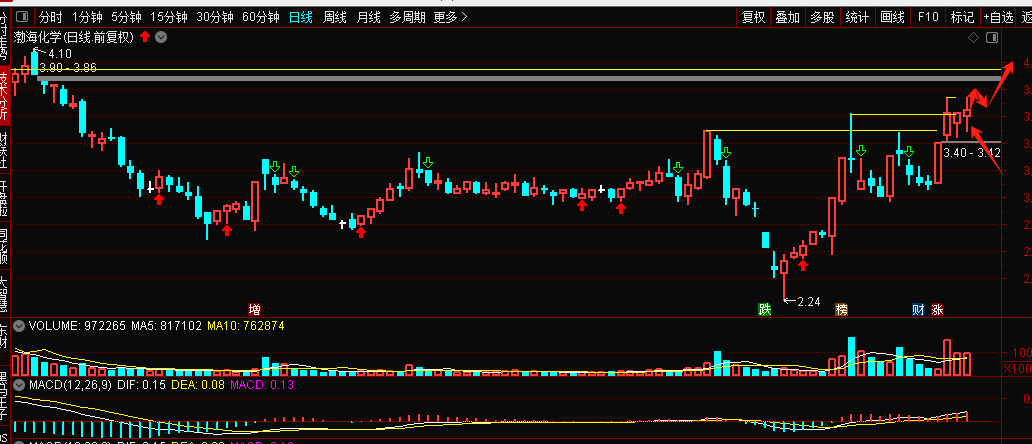Open the 黑马王子 sidebar tab

point(4,397)
